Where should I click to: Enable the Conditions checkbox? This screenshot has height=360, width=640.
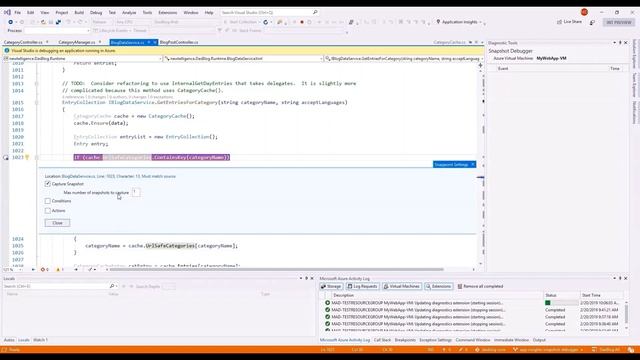pos(48,201)
